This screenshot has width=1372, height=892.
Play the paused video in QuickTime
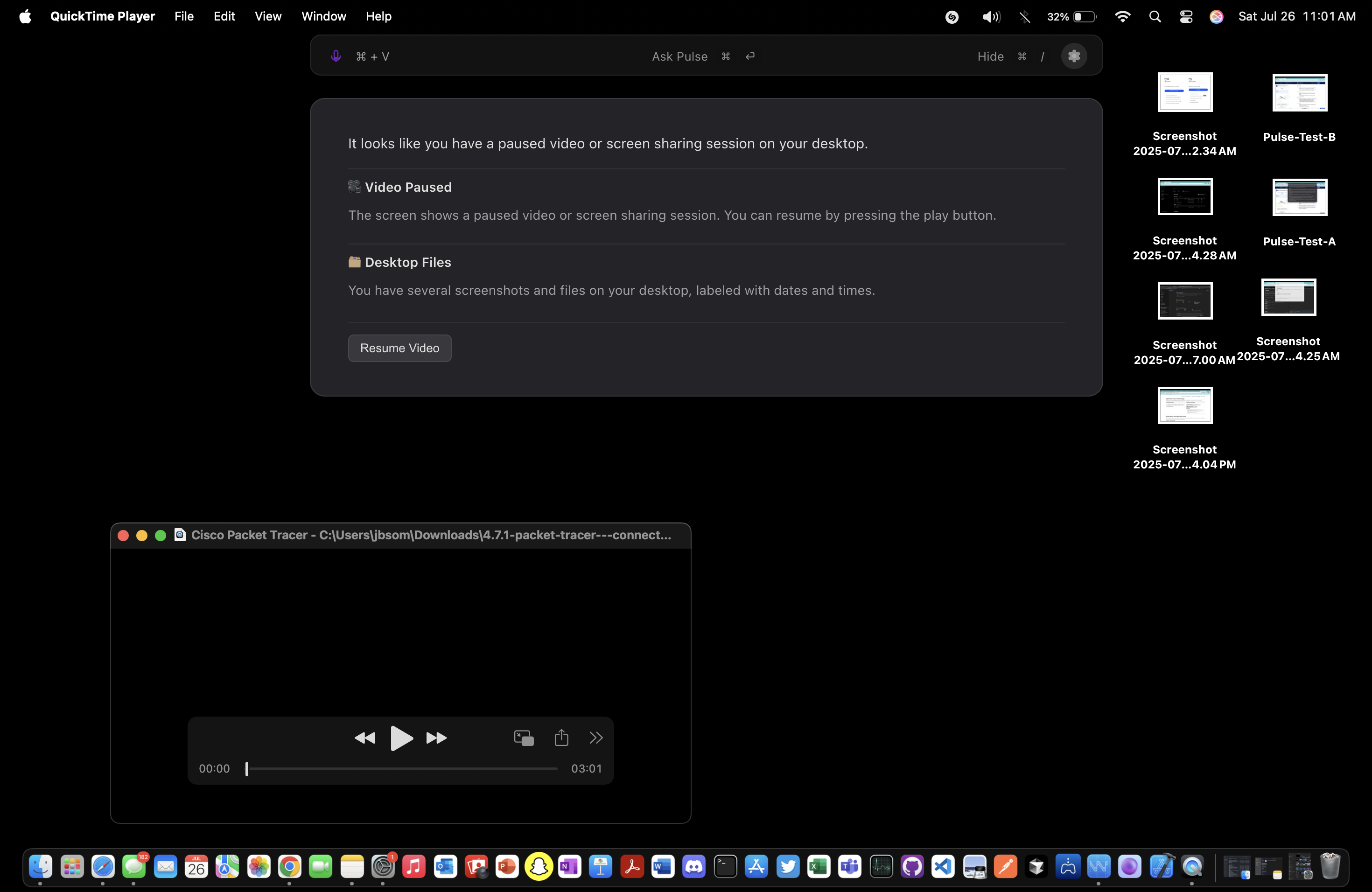coord(401,738)
